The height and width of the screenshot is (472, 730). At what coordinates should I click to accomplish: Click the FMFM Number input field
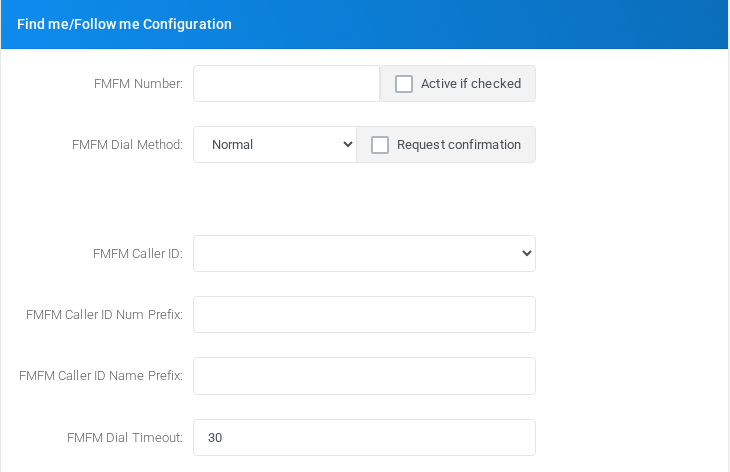pos(286,83)
